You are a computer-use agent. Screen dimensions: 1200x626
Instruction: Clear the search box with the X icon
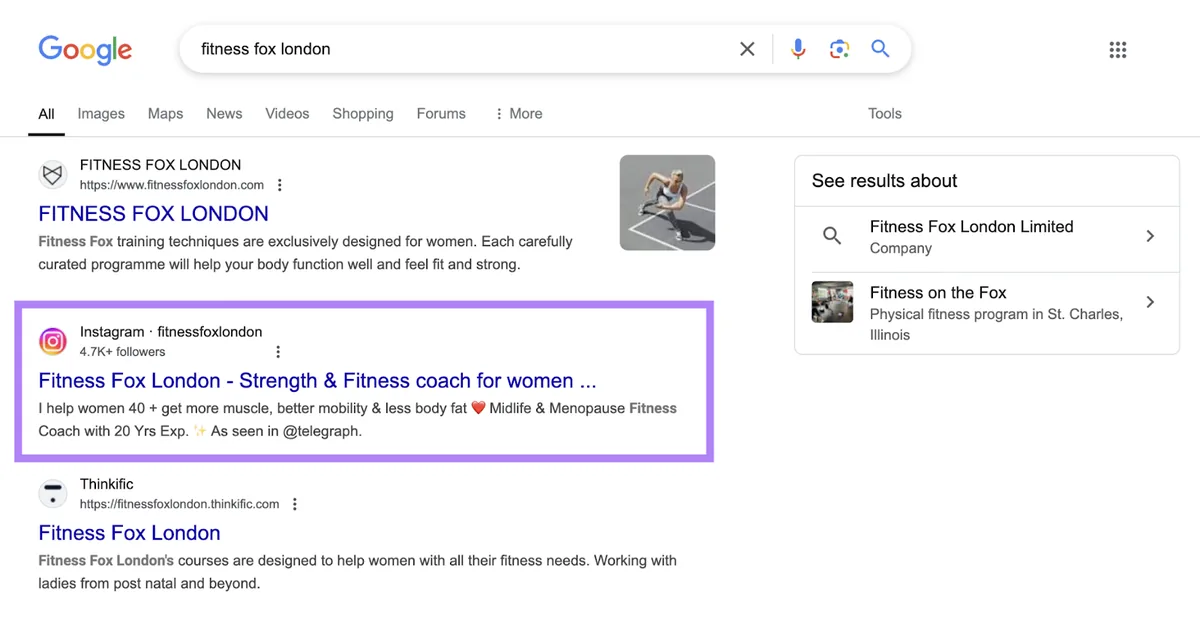(747, 49)
